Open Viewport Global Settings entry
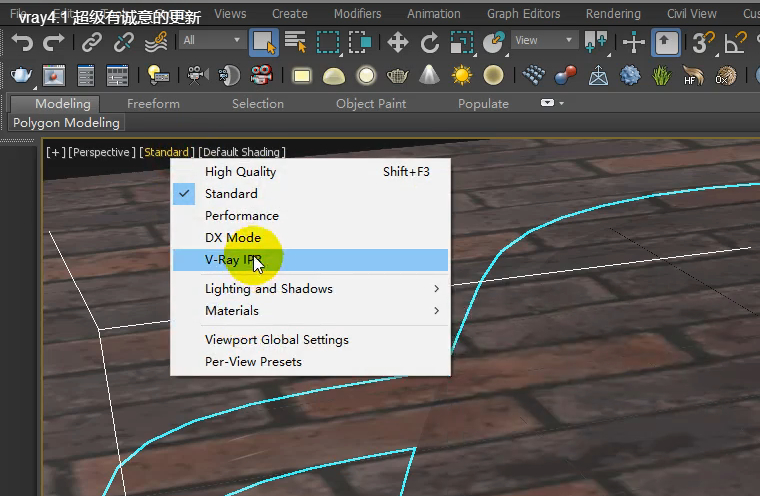Image resolution: width=760 pixels, height=496 pixels. 277,340
